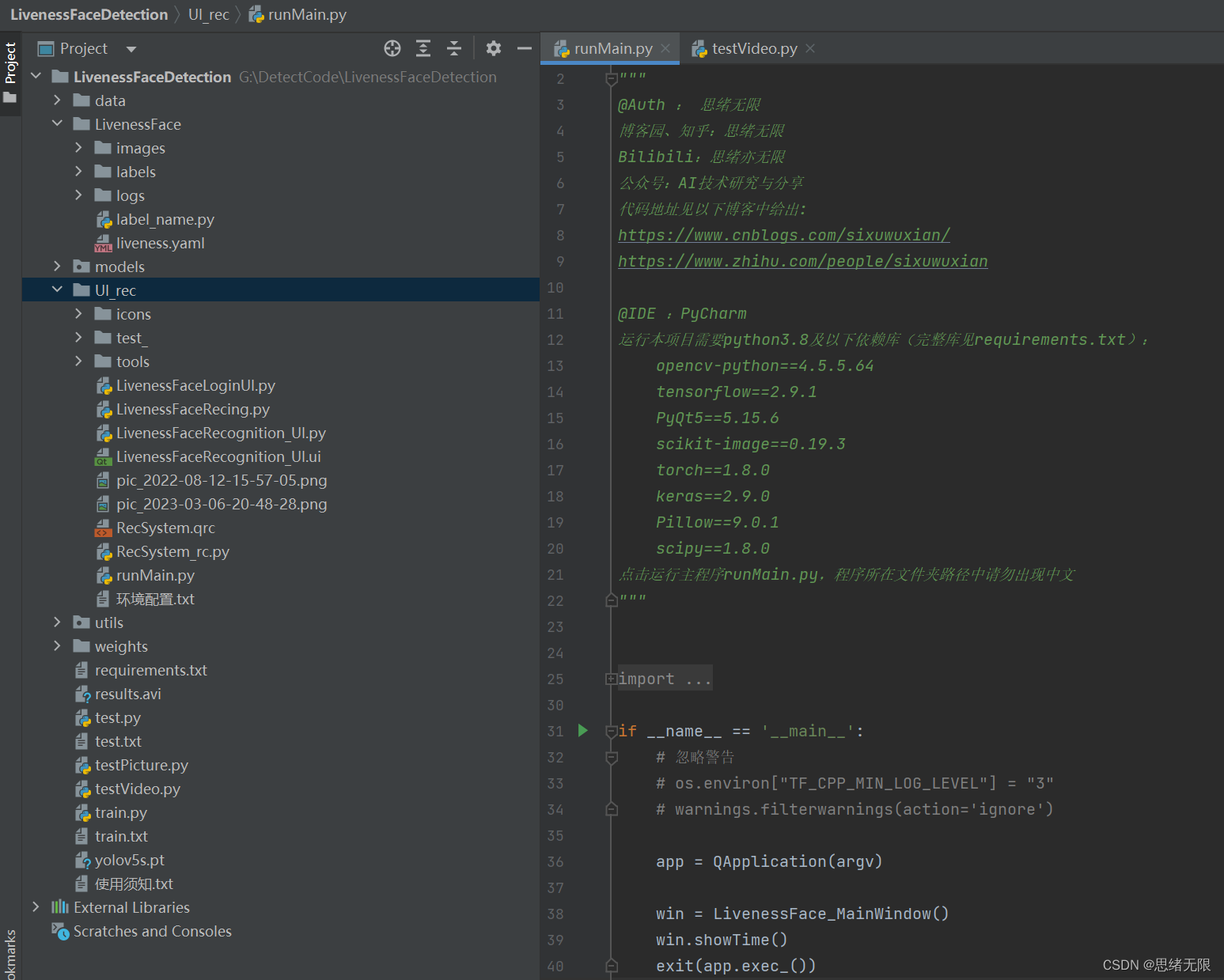Hide the Project panel with minus icon
The image size is (1224, 980).
pos(524,48)
